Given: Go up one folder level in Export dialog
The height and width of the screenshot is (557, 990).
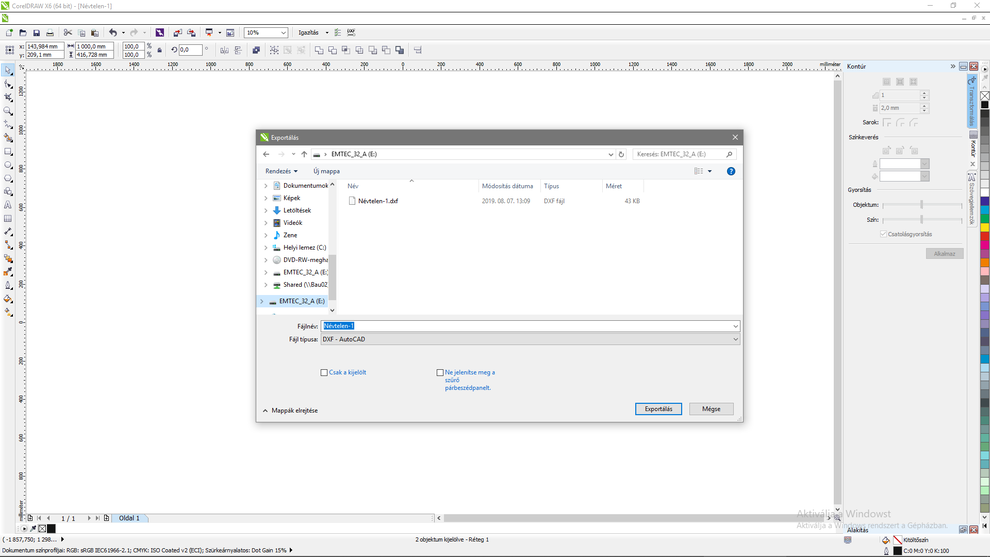Looking at the screenshot, I should click(304, 154).
